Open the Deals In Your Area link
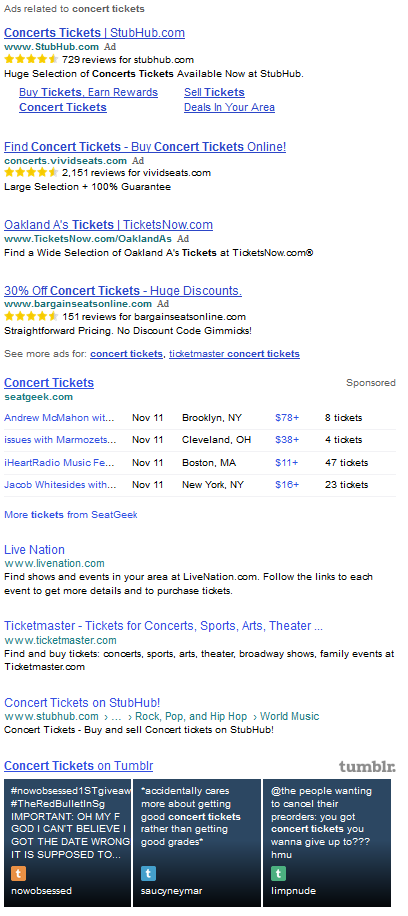408x916 pixels. 229,107
